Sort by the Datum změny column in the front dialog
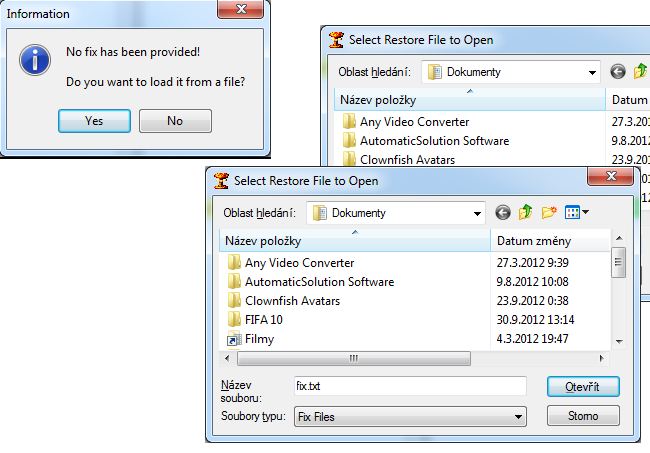650x453 pixels. click(x=550, y=241)
